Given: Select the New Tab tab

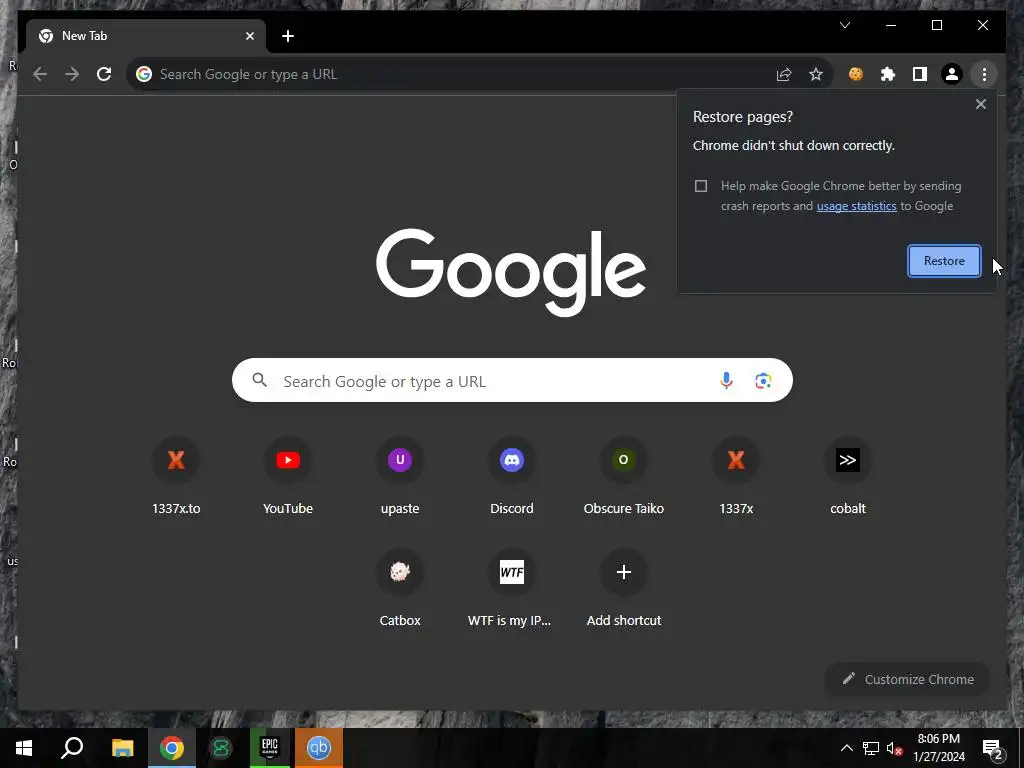Looking at the screenshot, I should (x=146, y=36).
